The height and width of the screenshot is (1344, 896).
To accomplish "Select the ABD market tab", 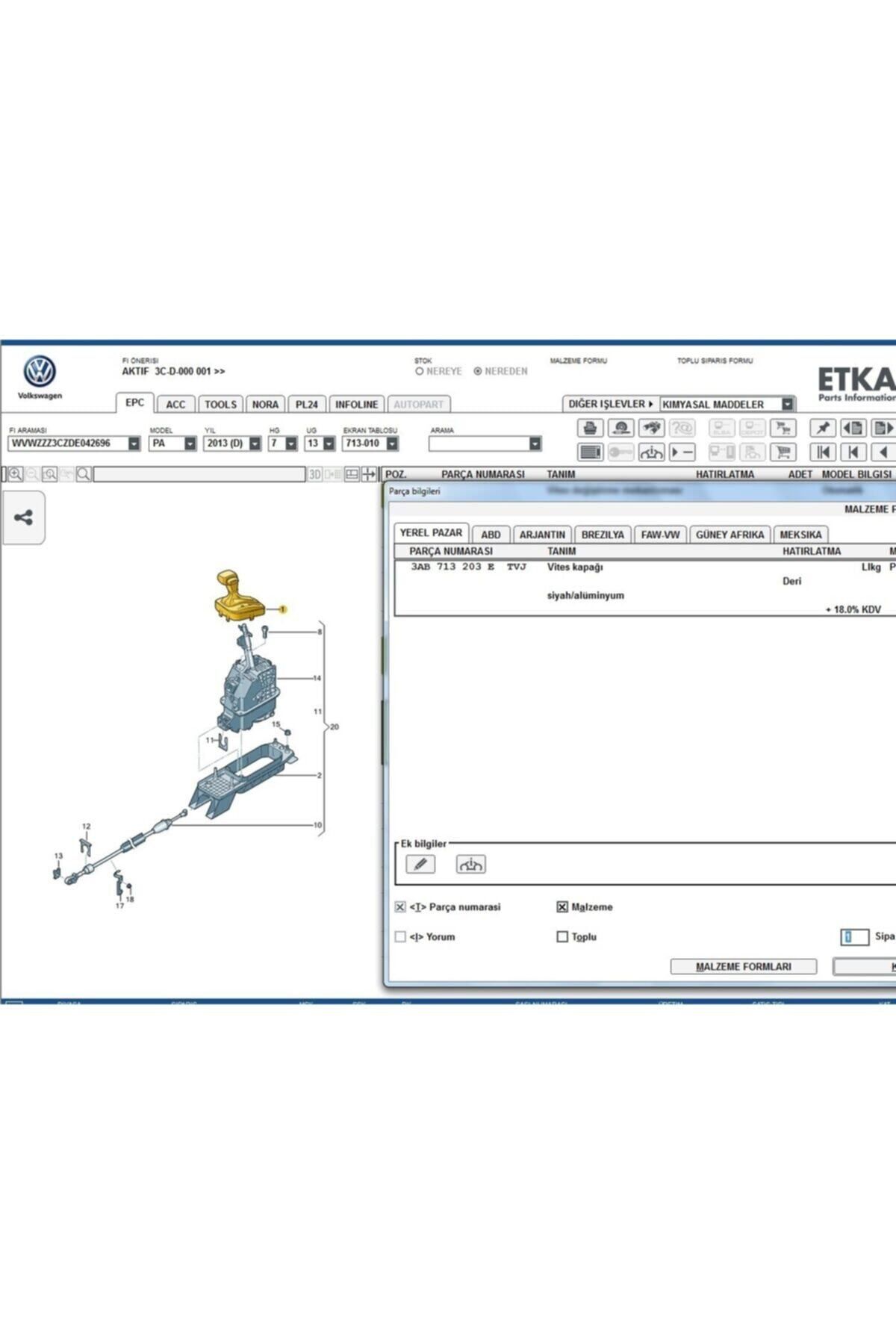I will click(x=491, y=535).
